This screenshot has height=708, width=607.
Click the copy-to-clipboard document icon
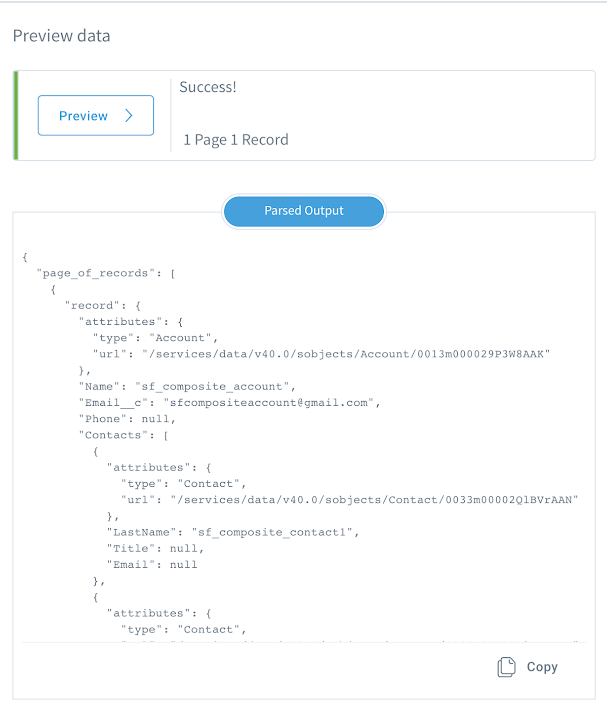point(506,667)
